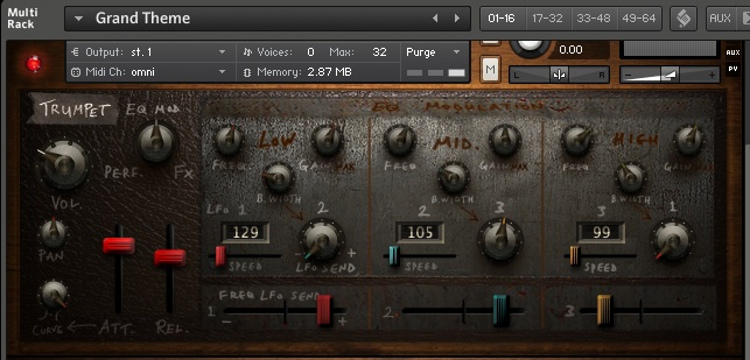Click the High band B.Width knob

pos(630,177)
